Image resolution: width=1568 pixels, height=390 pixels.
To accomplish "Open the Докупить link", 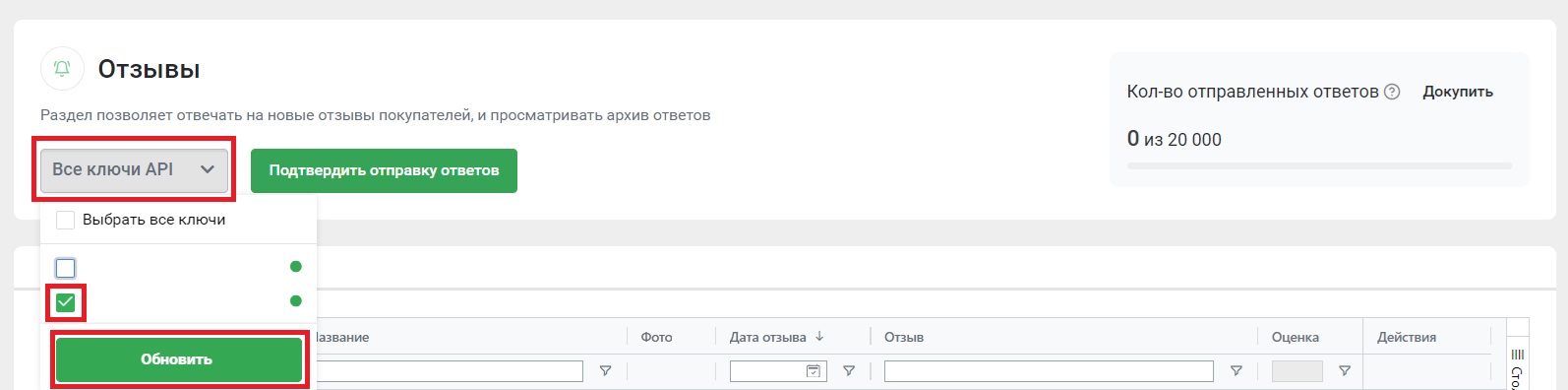I will coord(1458,92).
